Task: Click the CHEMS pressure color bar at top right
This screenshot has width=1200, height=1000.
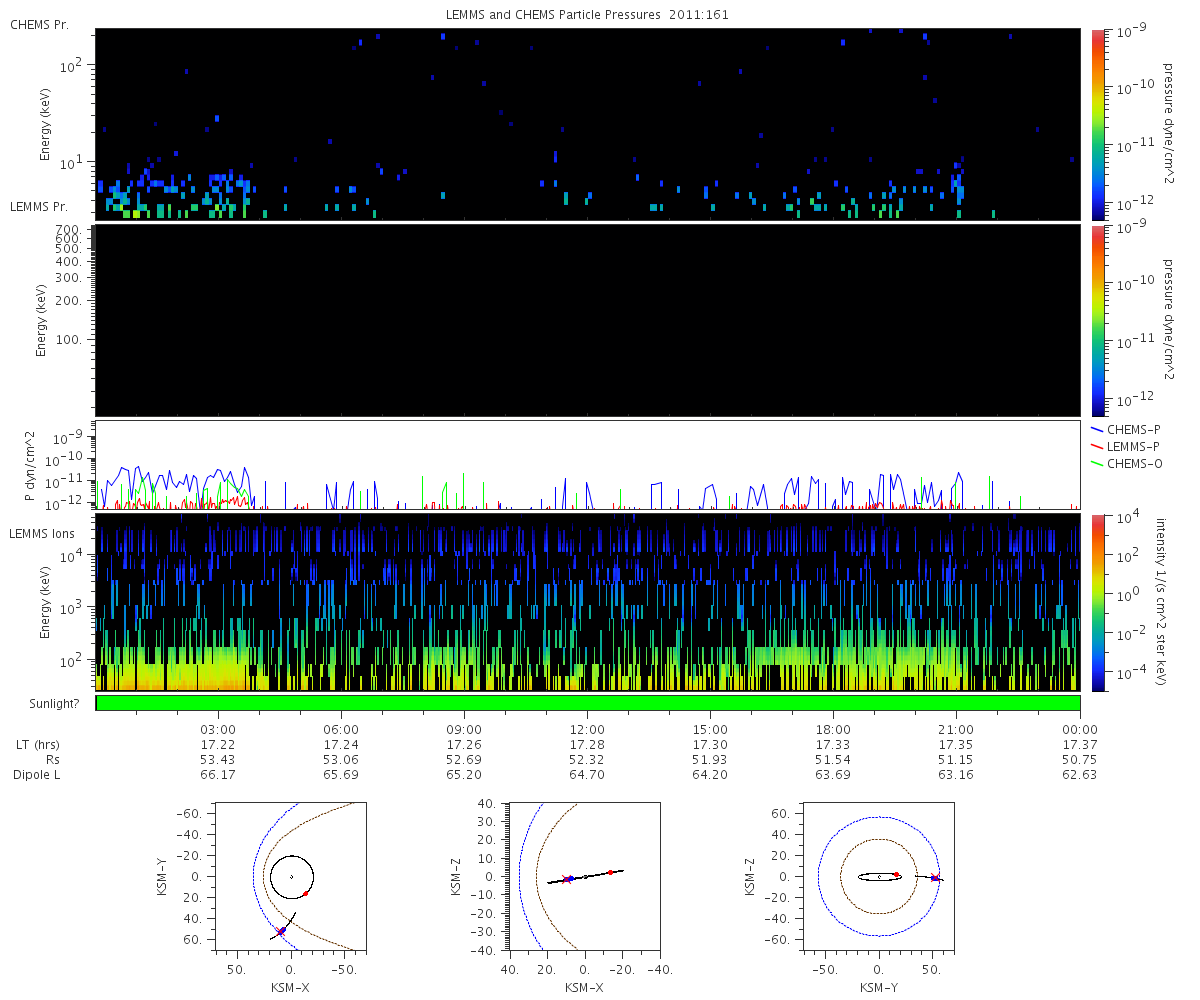Action: [x=1098, y=124]
